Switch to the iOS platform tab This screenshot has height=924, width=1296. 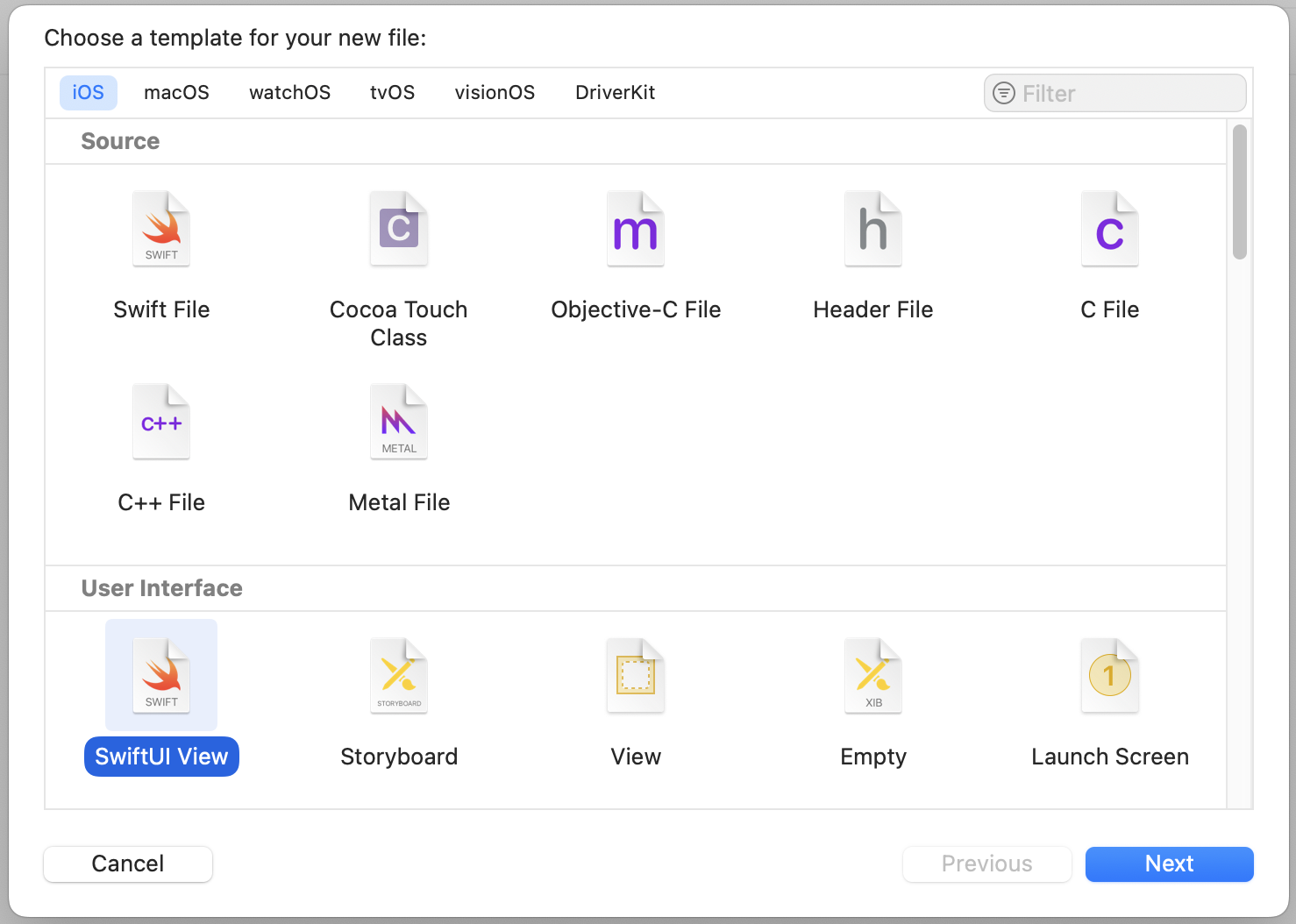click(x=89, y=93)
